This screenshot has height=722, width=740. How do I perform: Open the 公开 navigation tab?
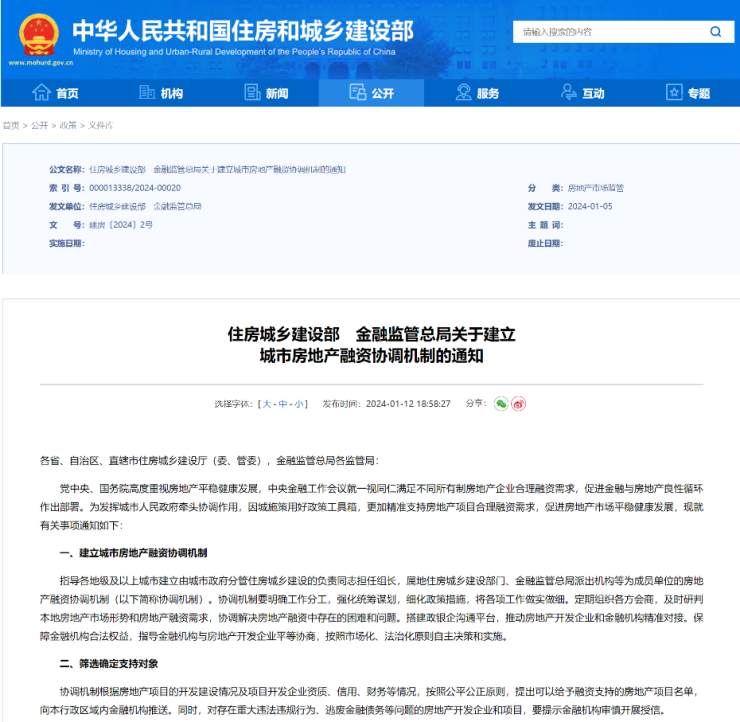tap(371, 93)
